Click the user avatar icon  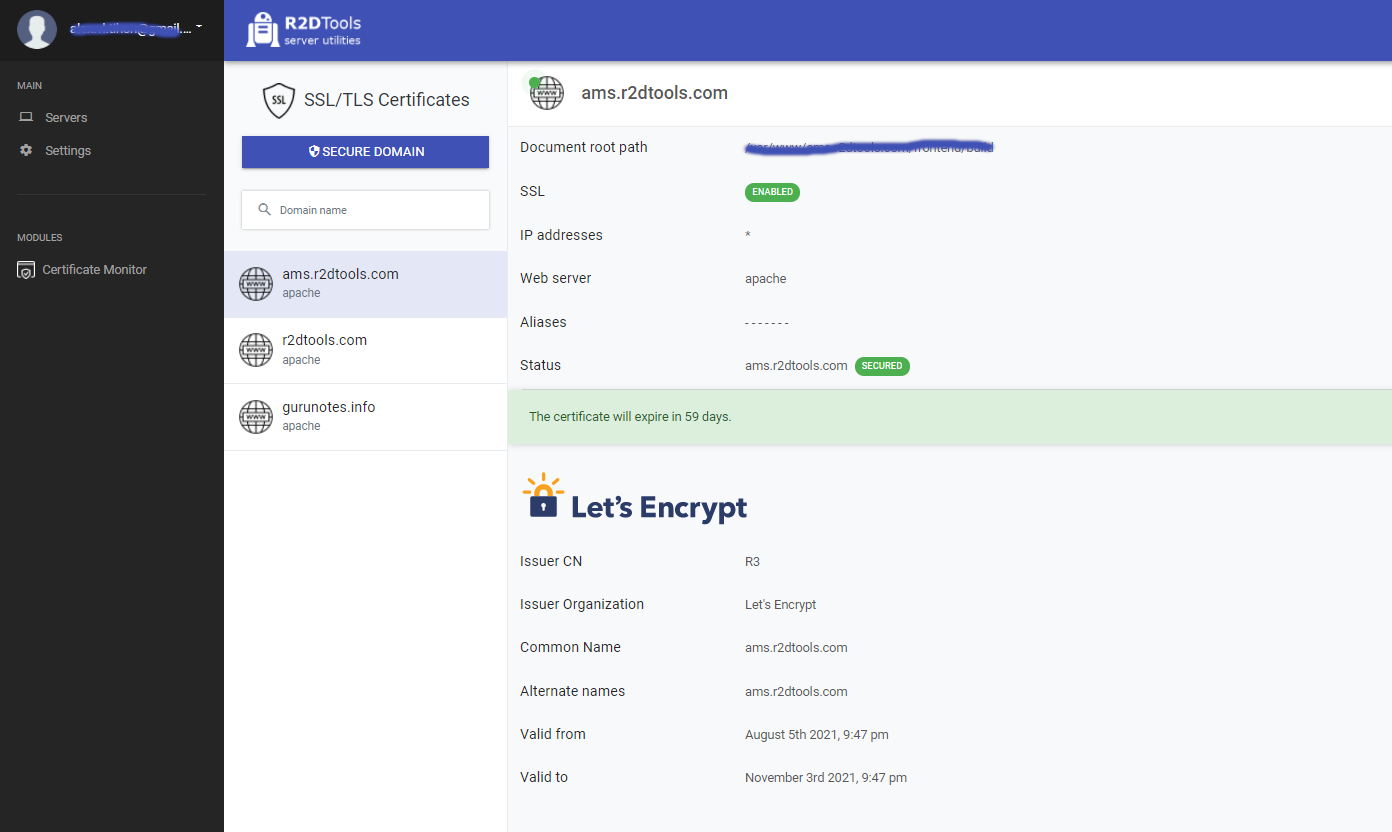click(x=37, y=30)
